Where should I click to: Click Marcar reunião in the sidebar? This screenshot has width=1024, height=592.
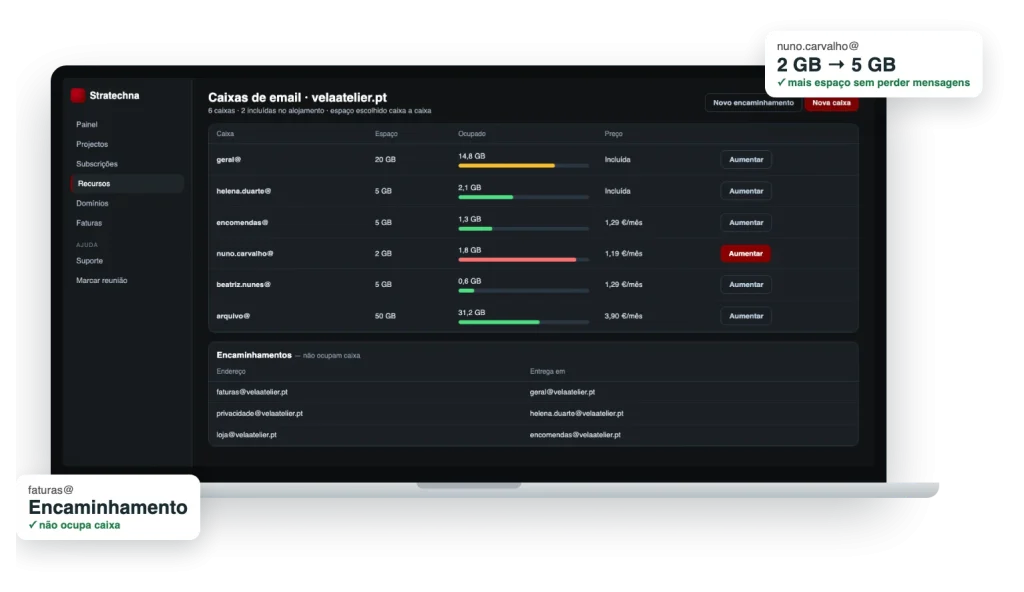point(102,280)
